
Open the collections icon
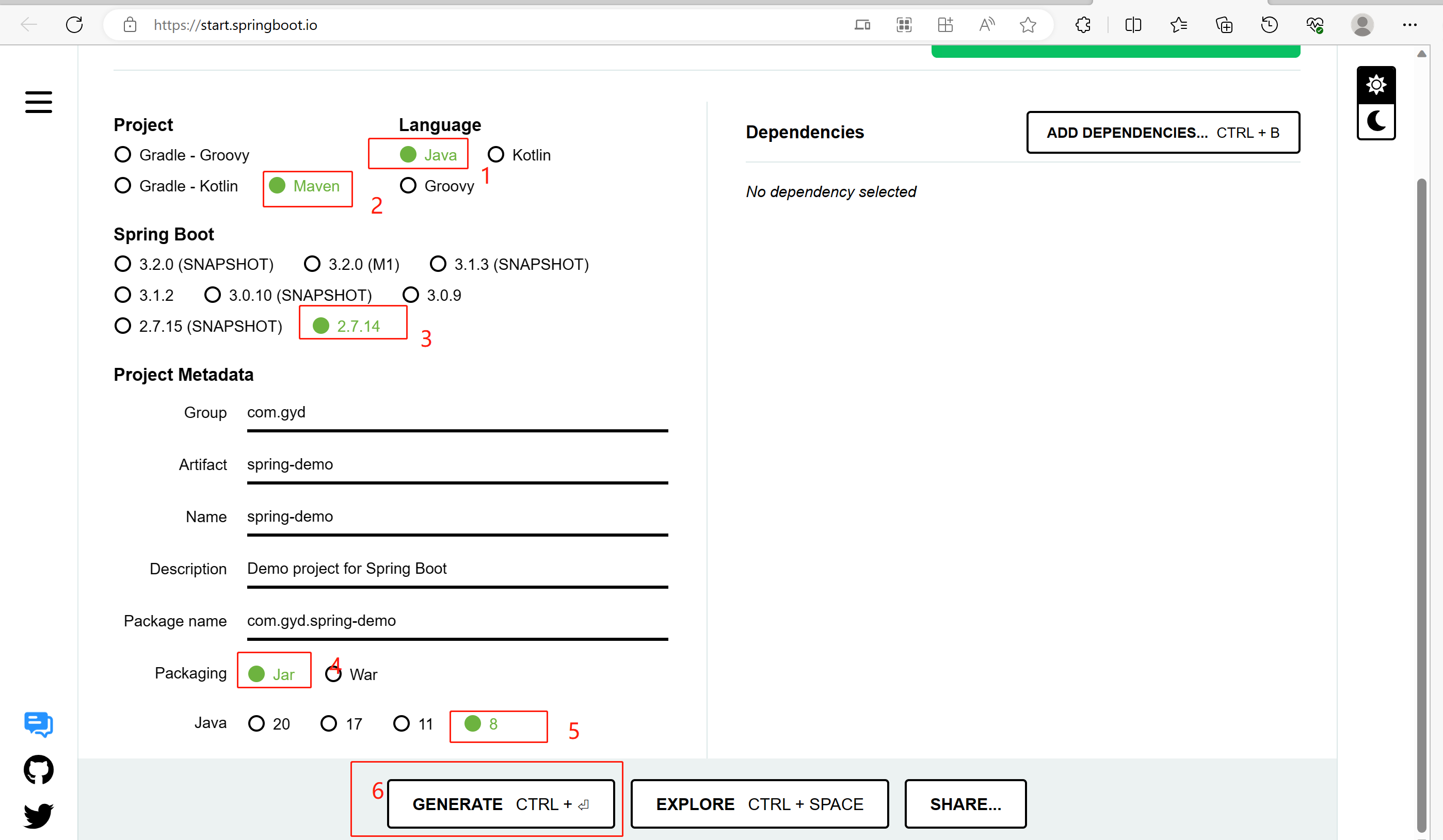point(1224,25)
